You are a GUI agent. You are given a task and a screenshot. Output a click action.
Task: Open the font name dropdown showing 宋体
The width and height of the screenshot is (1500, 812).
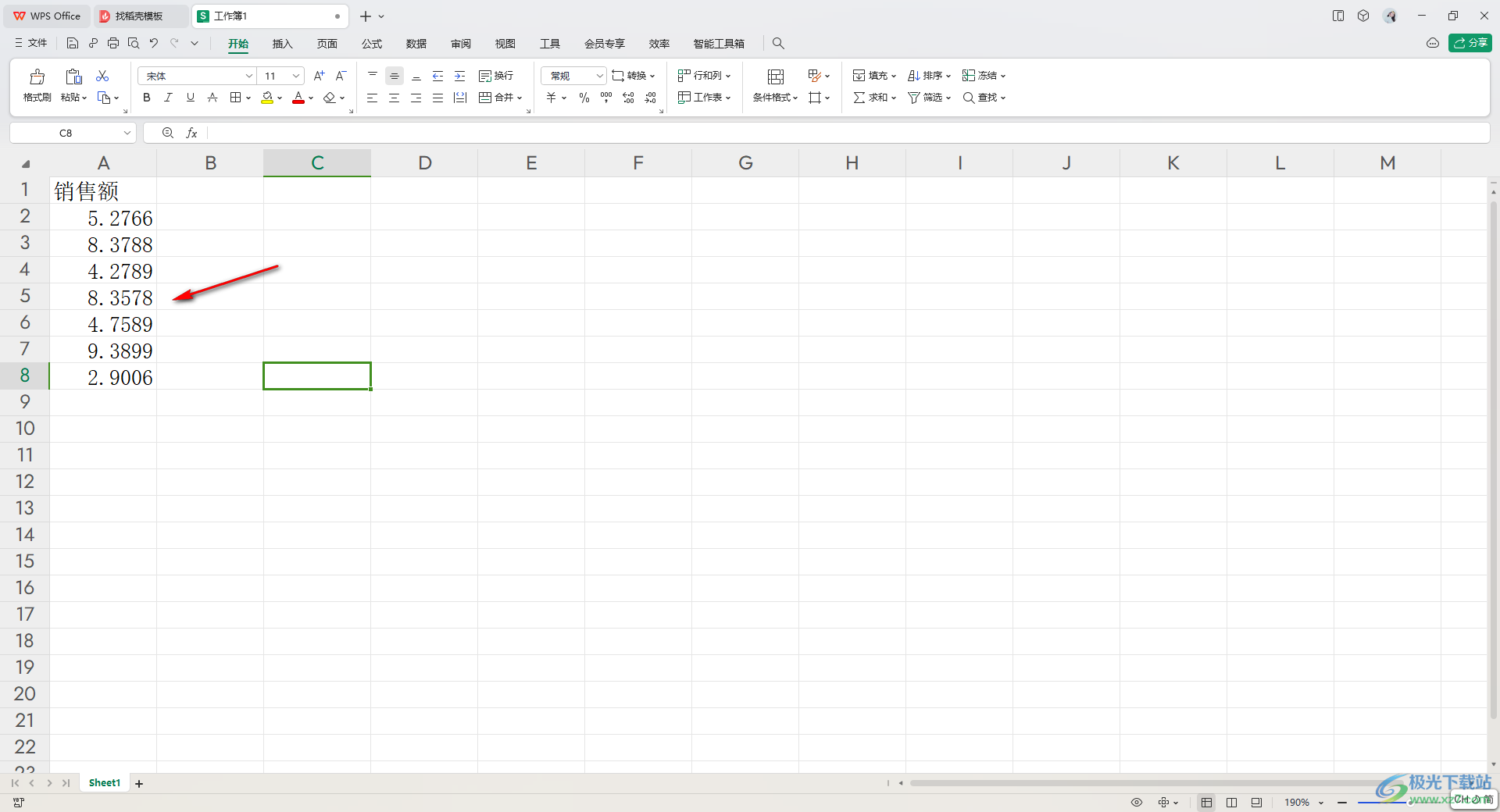249,76
